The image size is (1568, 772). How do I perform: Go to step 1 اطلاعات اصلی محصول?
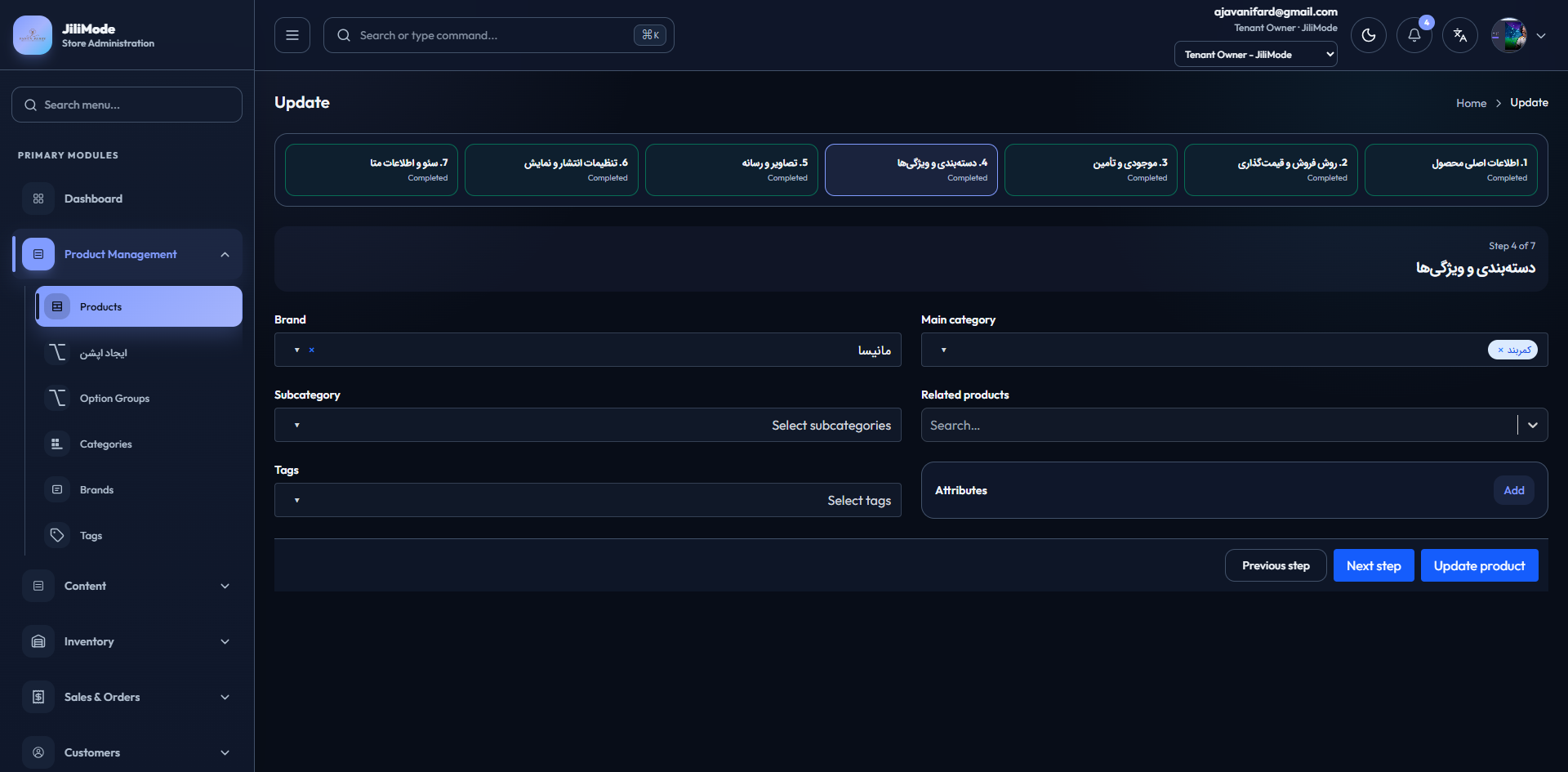[x=1451, y=170]
